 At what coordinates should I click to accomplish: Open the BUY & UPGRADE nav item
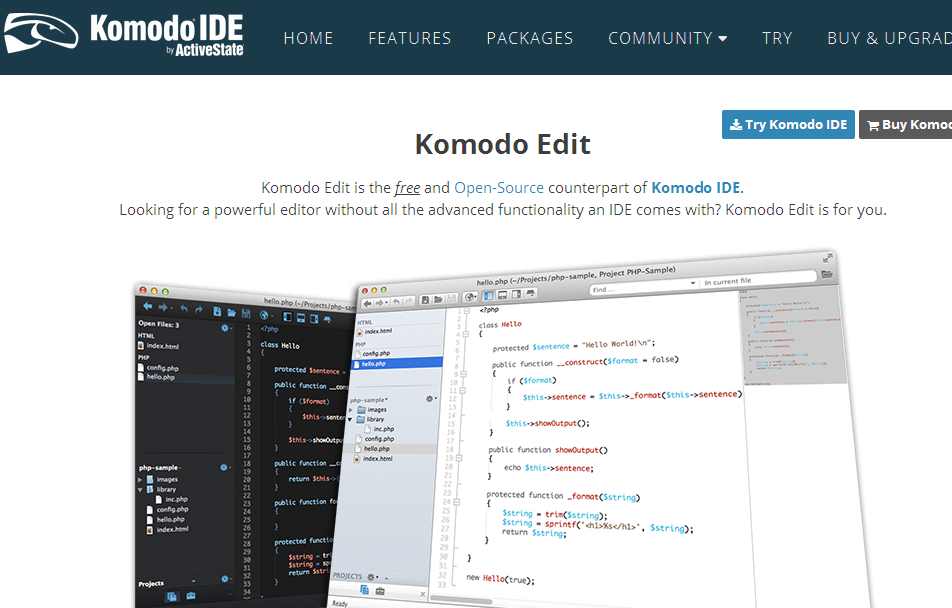889,38
